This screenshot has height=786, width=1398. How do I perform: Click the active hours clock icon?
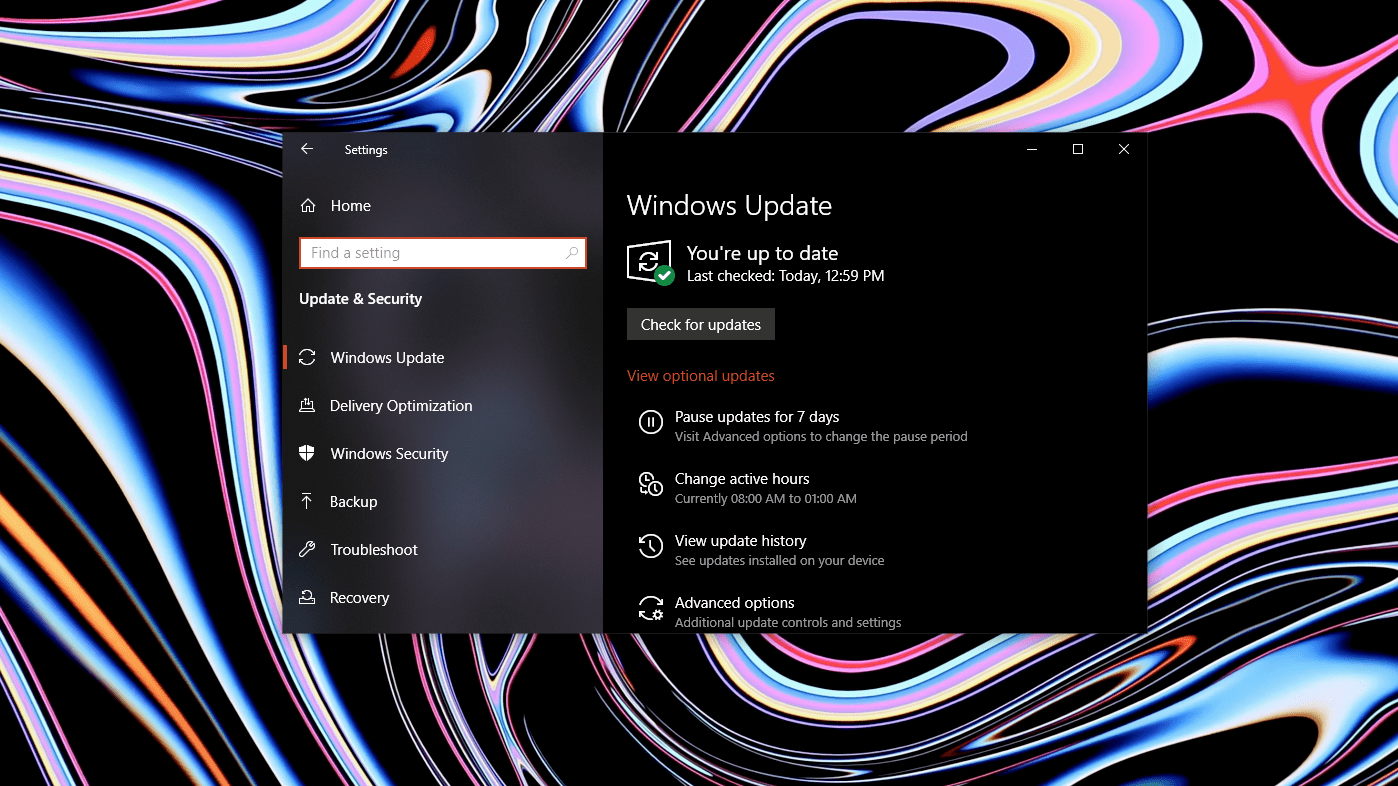[x=651, y=485]
